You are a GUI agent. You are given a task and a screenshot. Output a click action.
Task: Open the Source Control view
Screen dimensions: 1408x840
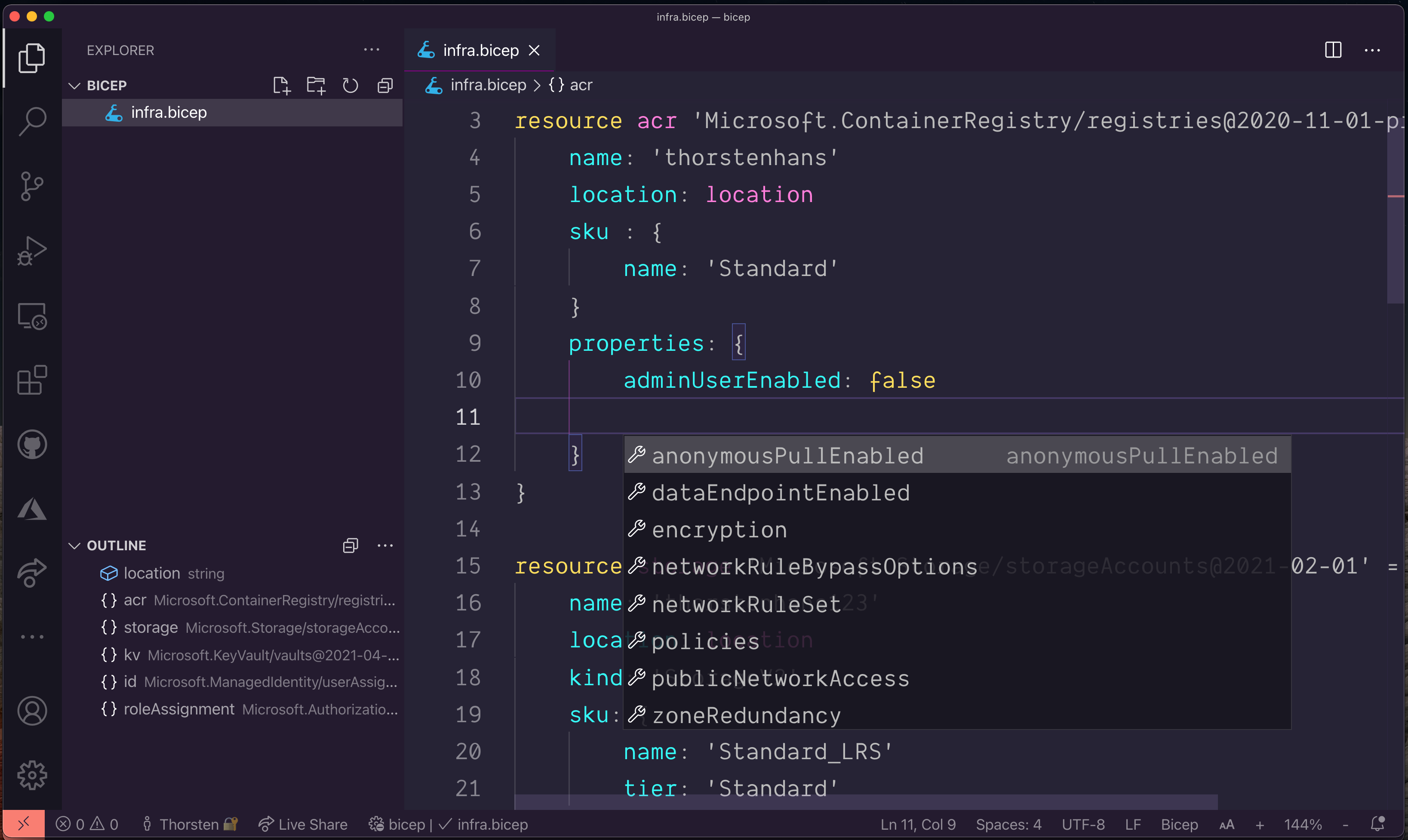[32, 186]
